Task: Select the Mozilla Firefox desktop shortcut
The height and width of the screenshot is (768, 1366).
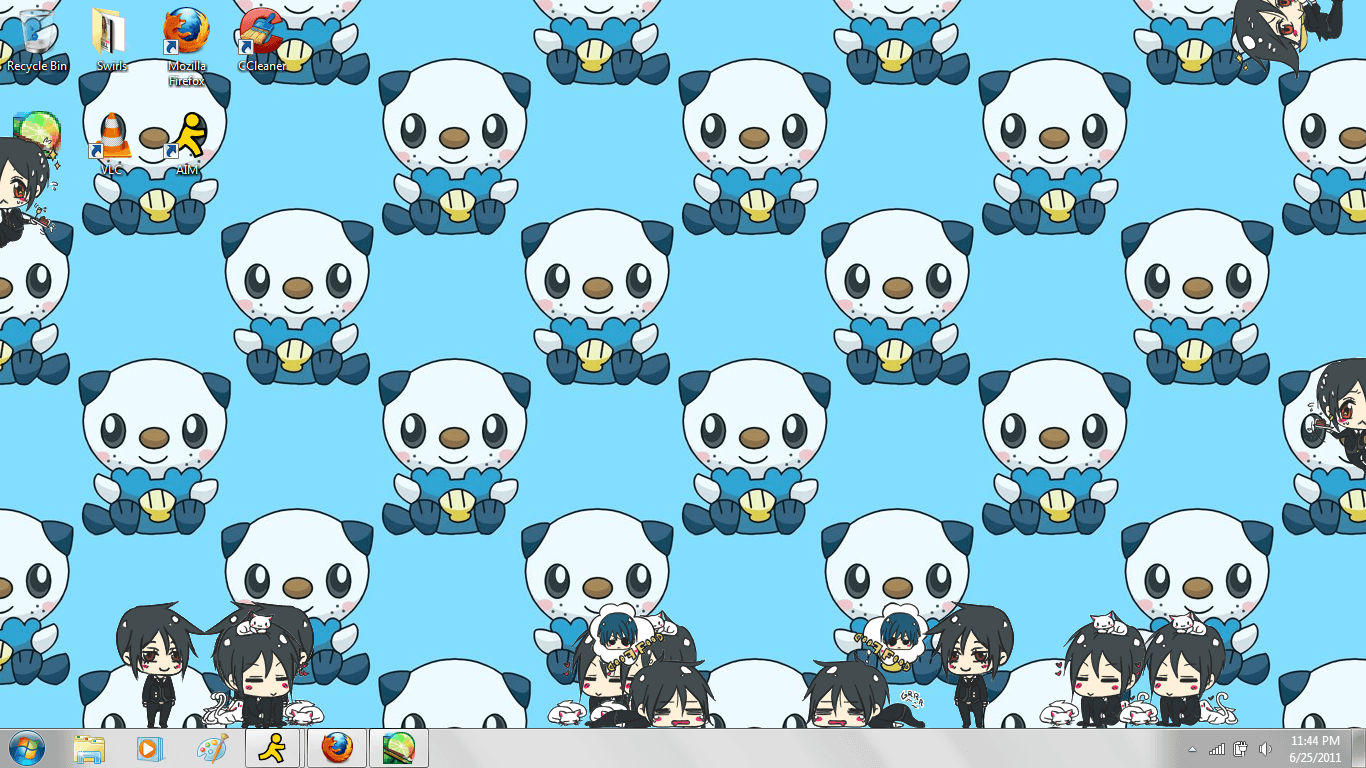Action: pos(187,47)
